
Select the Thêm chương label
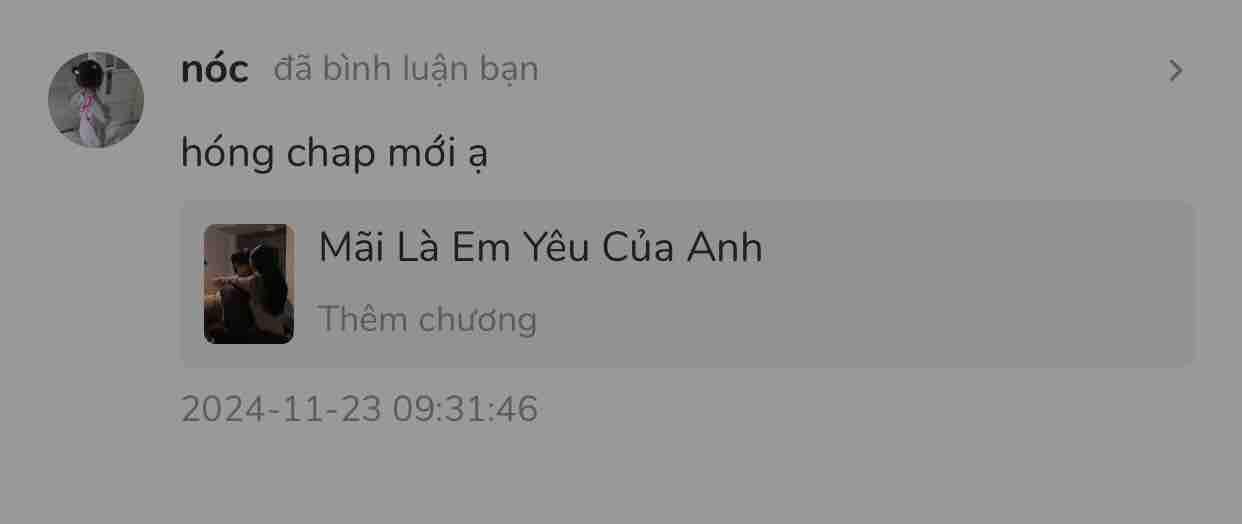coord(427,320)
